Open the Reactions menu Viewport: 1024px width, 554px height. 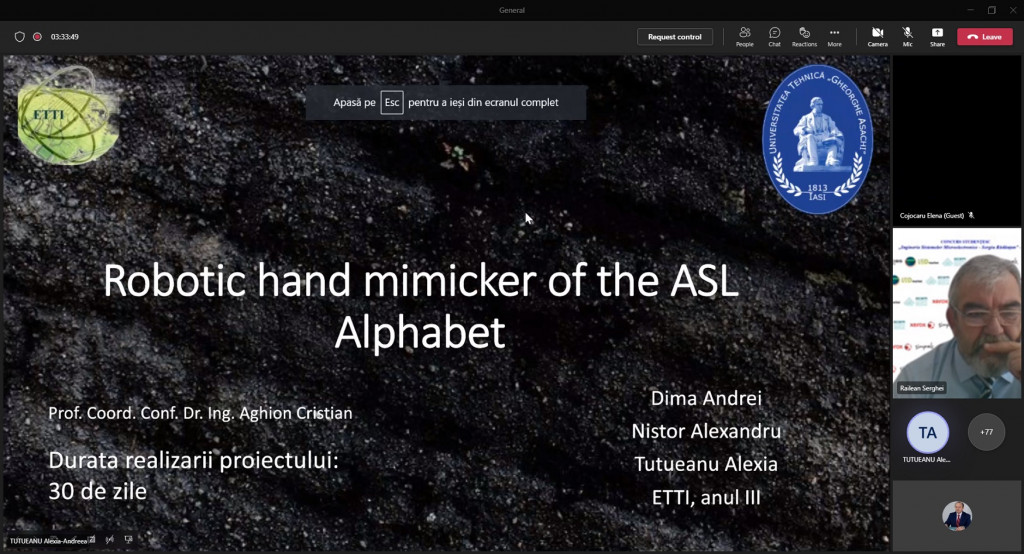(805, 37)
